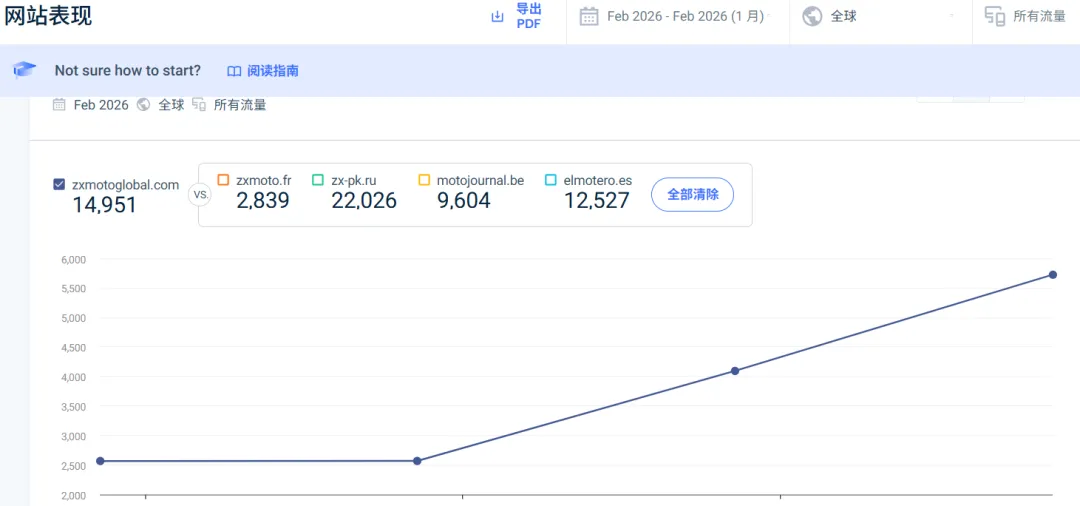
Task: Tick the elmotero.es checkbox
Action: click(551, 180)
